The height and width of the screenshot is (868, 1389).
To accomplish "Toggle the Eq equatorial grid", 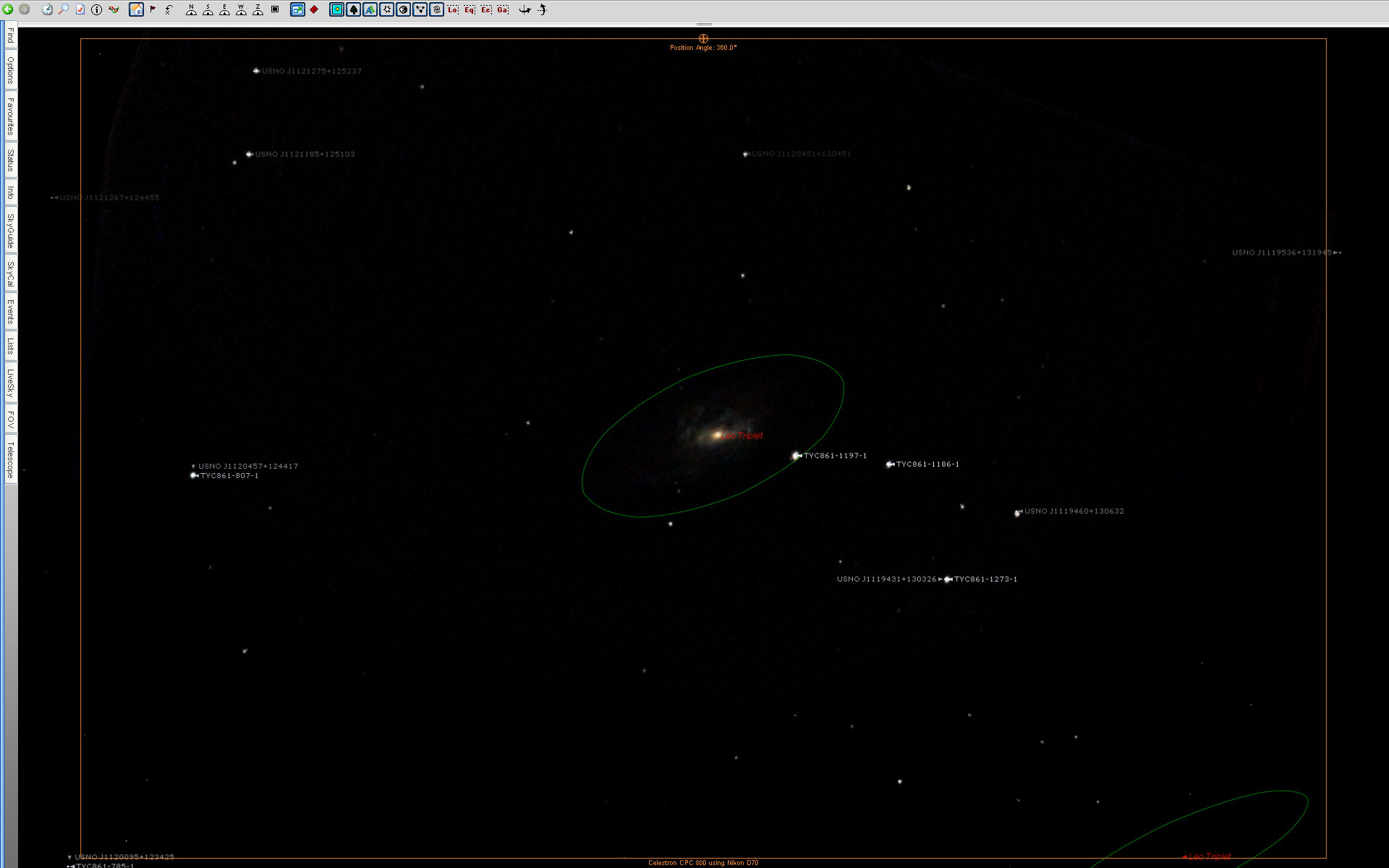I will click(470, 9).
